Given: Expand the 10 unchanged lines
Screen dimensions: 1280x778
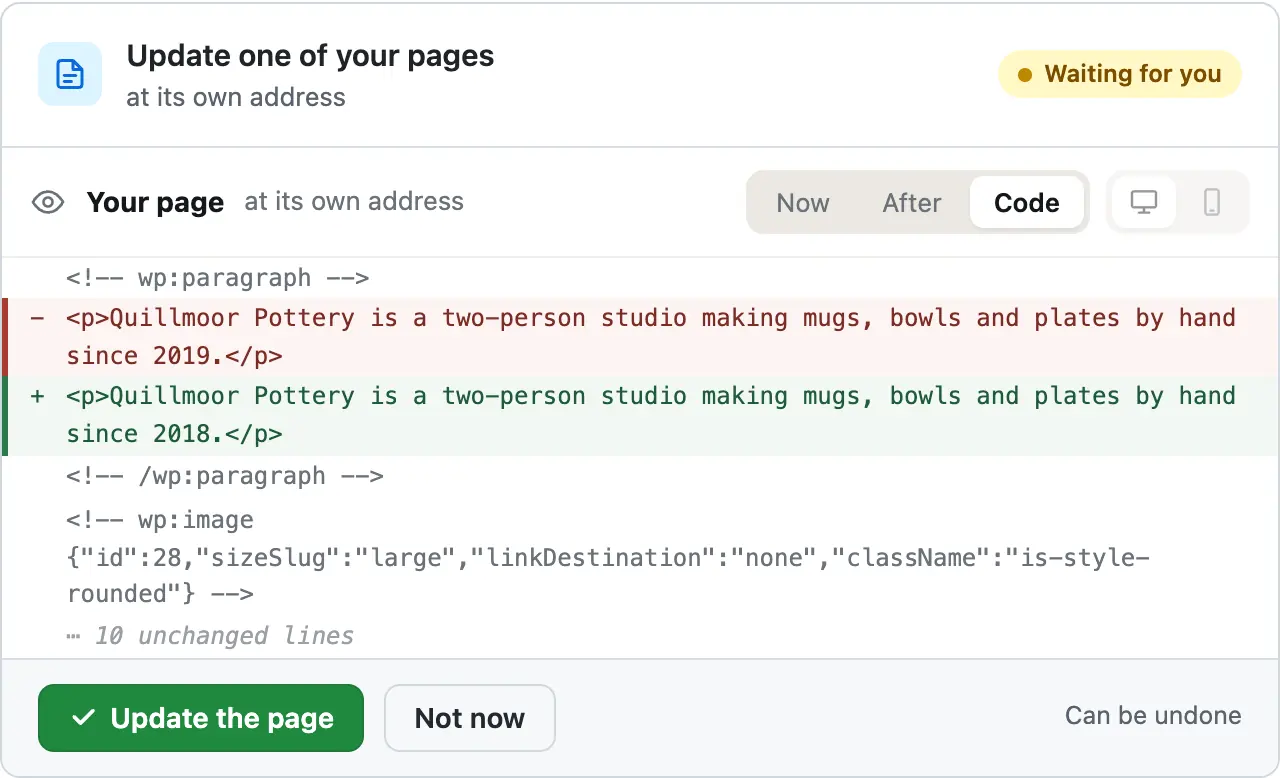Looking at the screenshot, I should (x=211, y=636).
